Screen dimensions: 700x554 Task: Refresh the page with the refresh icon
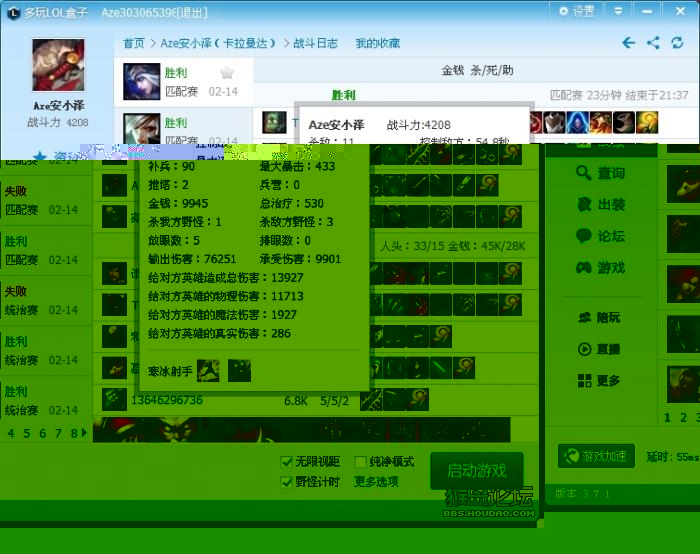[677, 43]
